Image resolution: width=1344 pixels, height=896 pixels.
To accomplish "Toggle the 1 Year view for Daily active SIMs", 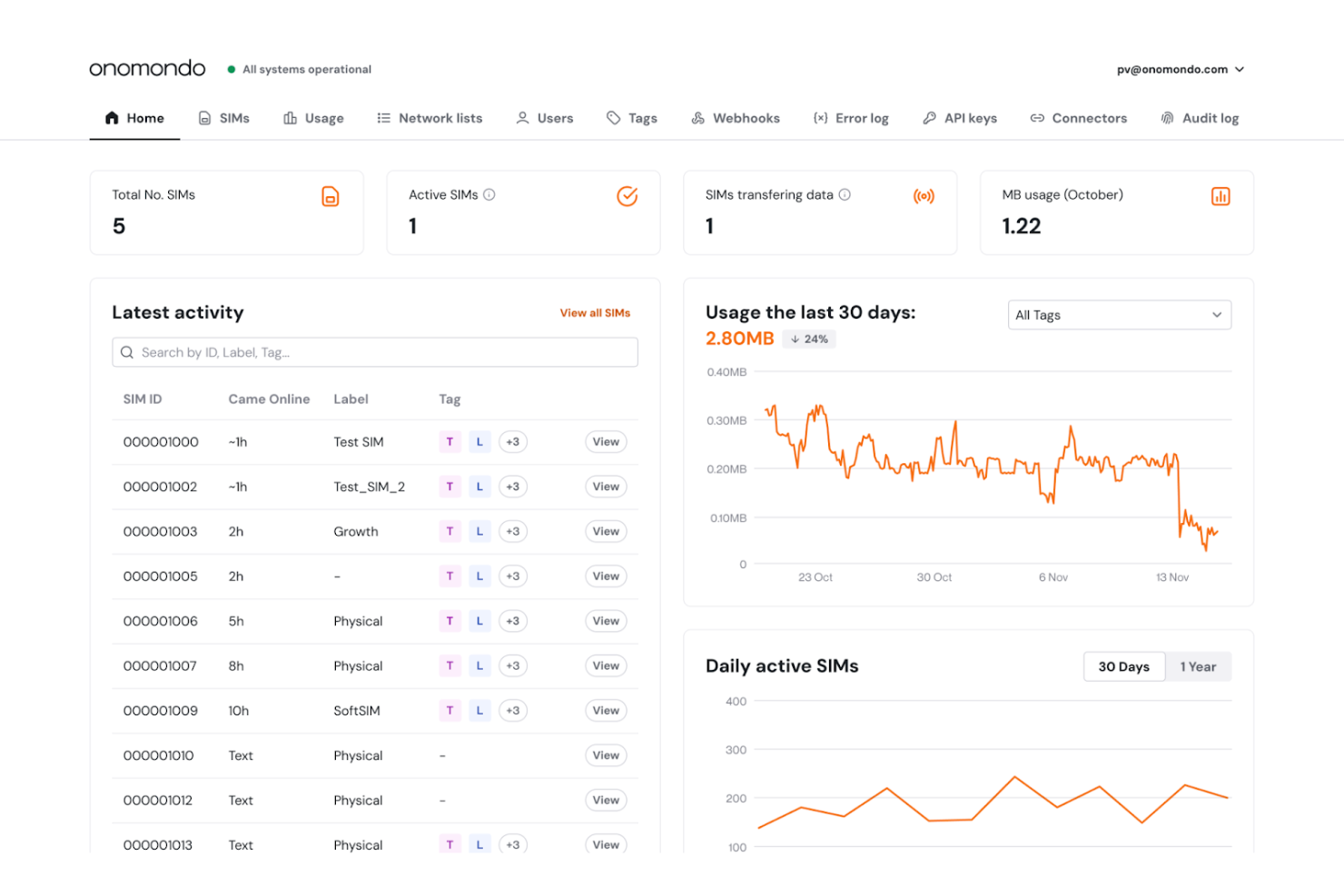I will click(1198, 666).
